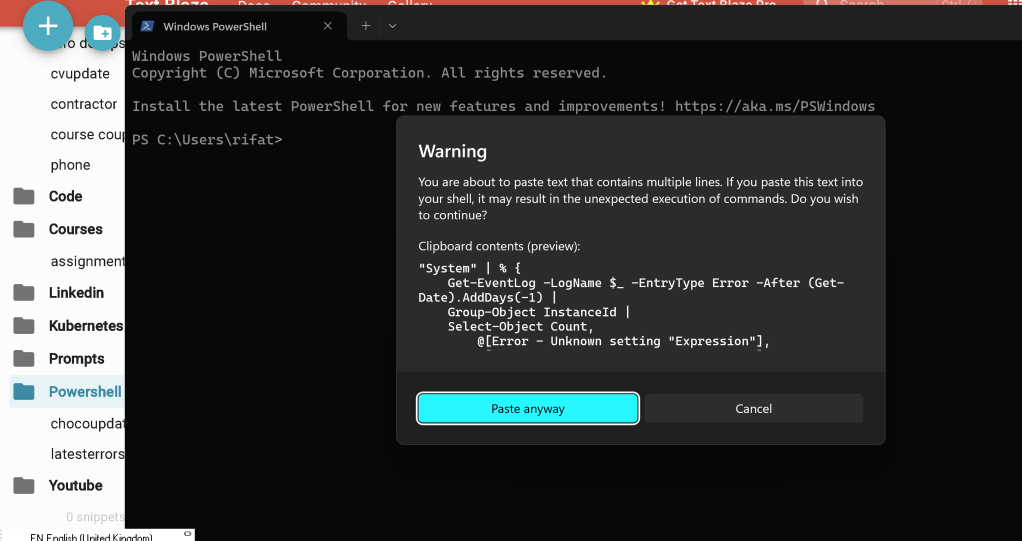Viewport: 1022px width, 541px height.
Task: Open the Youtube folder
Action: point(76,486)
